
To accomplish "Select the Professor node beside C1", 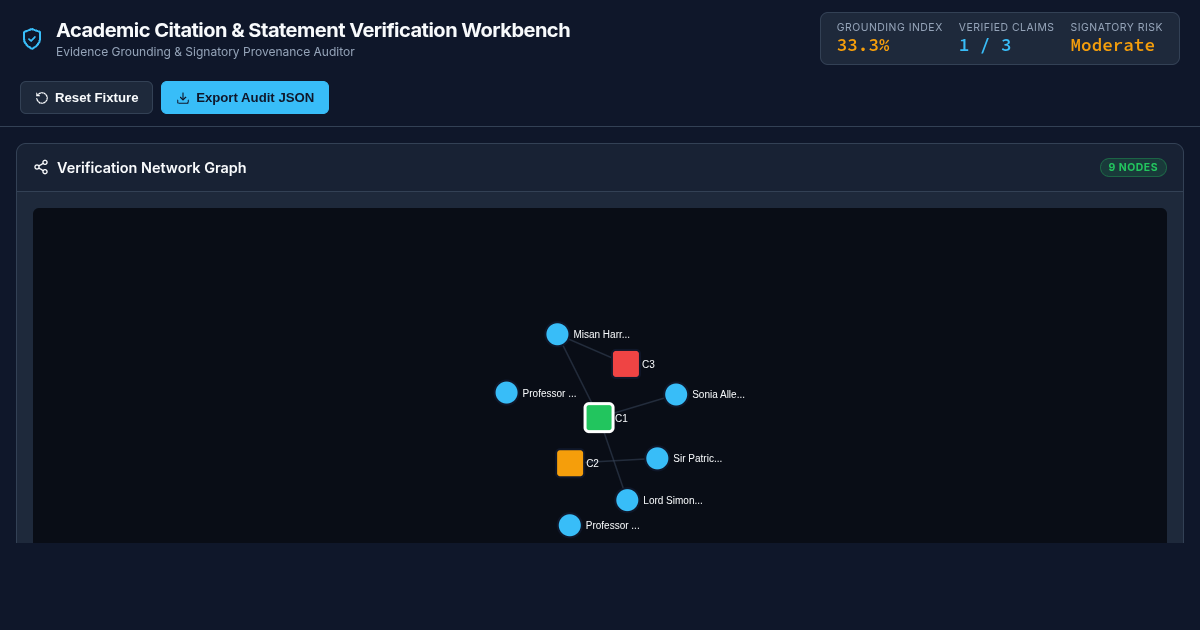I will coord(507,393).
